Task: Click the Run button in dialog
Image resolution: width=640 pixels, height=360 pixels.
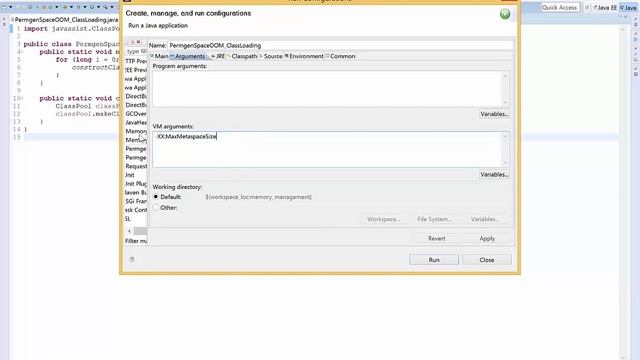Action: coord(434,260)
